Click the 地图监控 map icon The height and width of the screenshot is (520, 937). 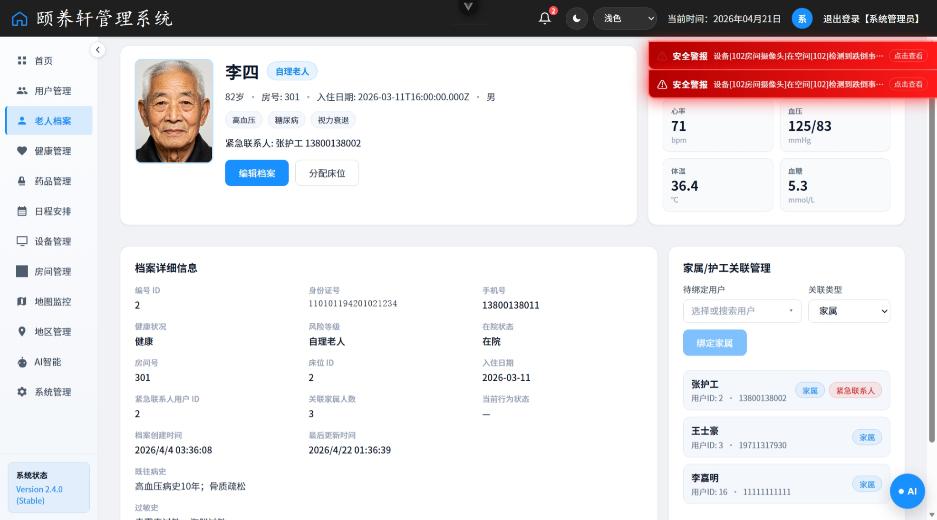(x=22, y=301)
